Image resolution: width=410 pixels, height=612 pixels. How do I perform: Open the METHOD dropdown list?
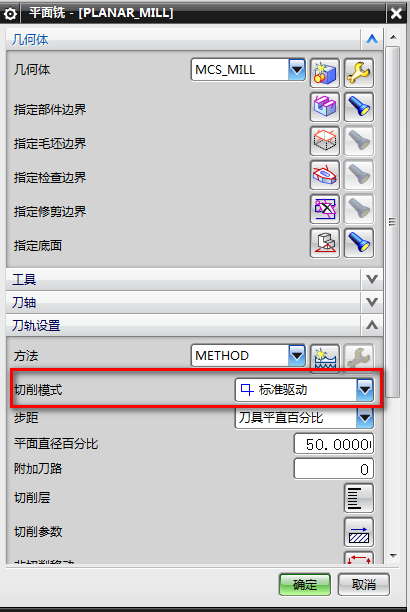click(297, 355)
